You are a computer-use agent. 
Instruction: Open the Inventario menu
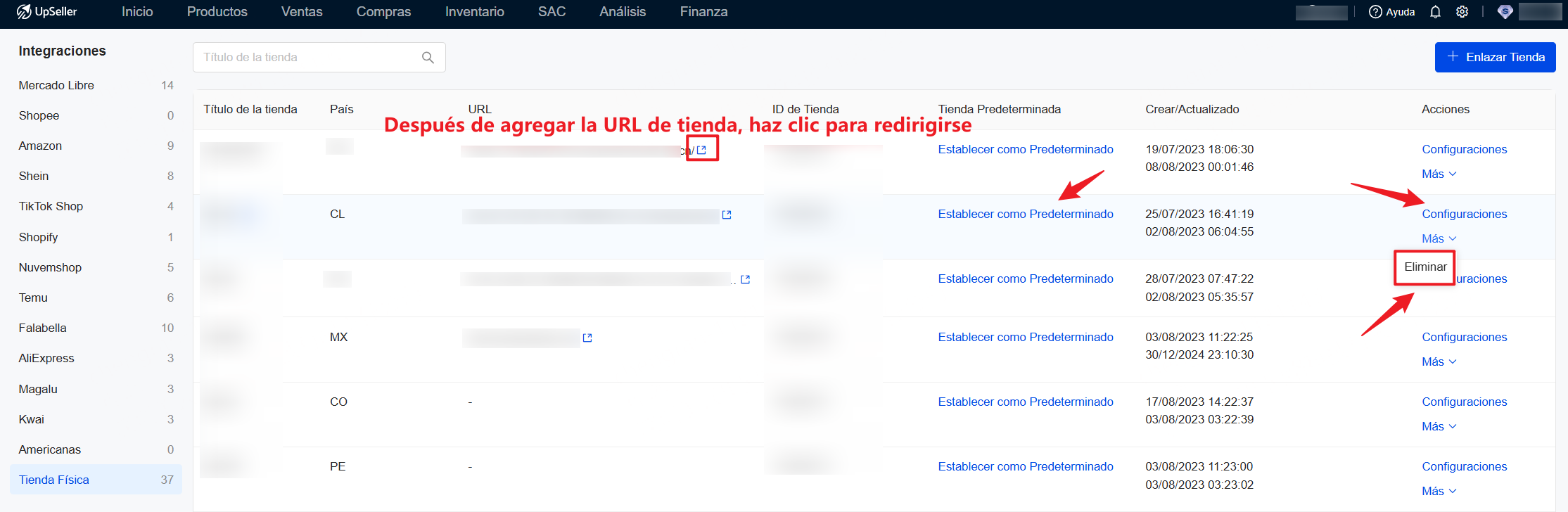pyautogui.click(x=474, y=12)
